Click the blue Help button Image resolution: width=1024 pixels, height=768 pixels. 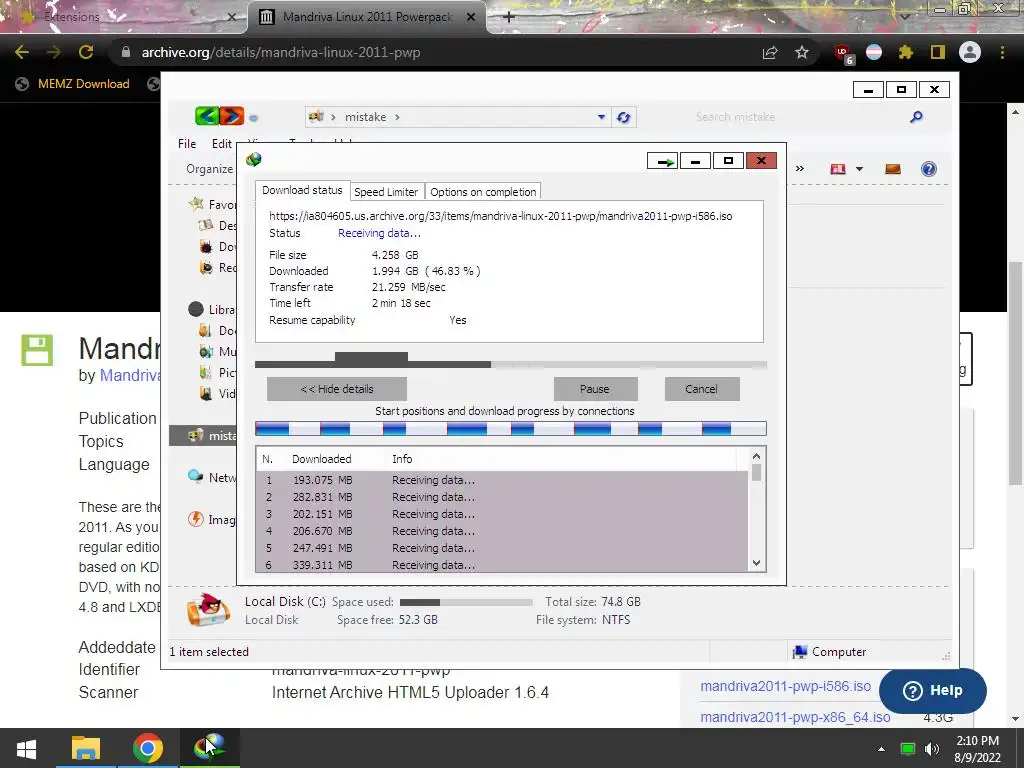point(933,690)
